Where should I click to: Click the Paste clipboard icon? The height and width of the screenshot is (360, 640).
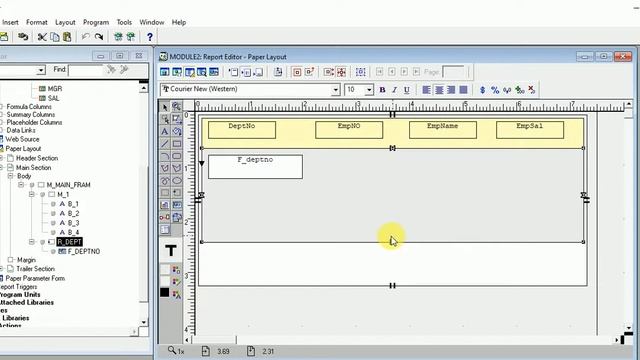pos(67,37)
